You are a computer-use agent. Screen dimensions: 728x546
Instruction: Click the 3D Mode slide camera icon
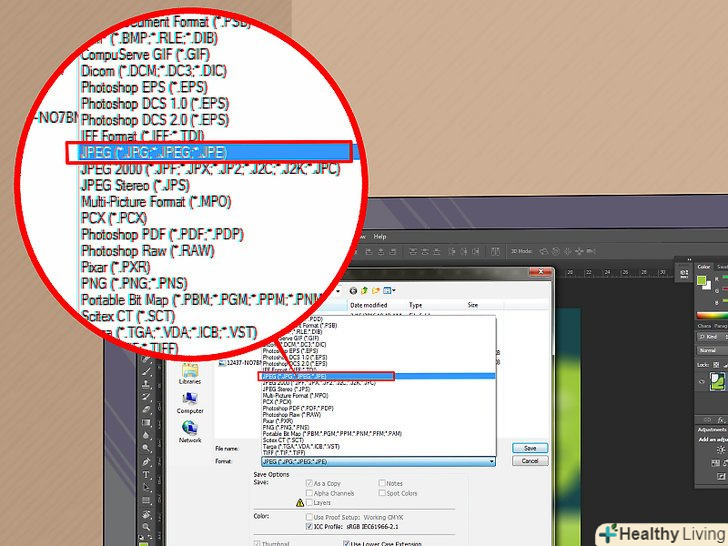click(591, 252)
